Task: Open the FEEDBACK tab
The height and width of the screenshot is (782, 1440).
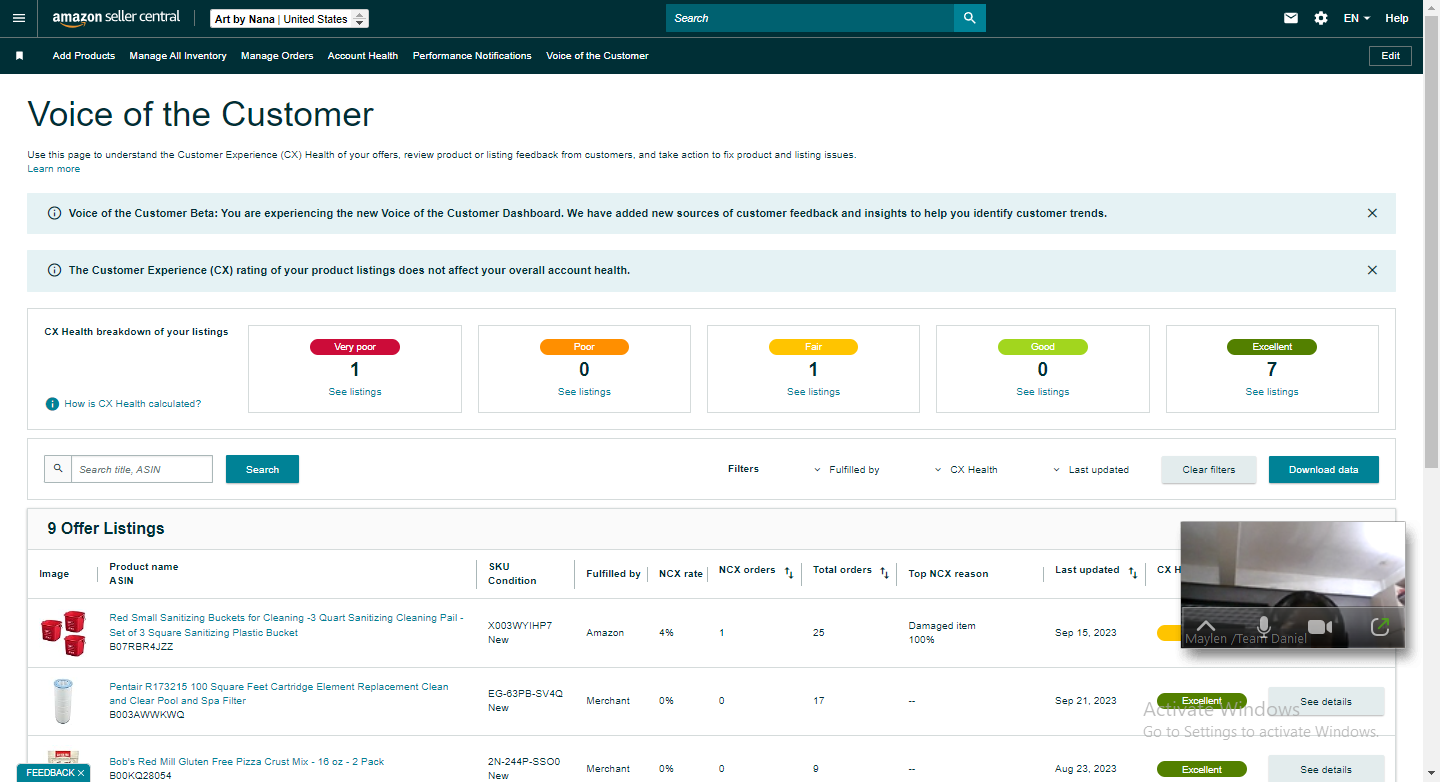Action: (x=50, y=773)
